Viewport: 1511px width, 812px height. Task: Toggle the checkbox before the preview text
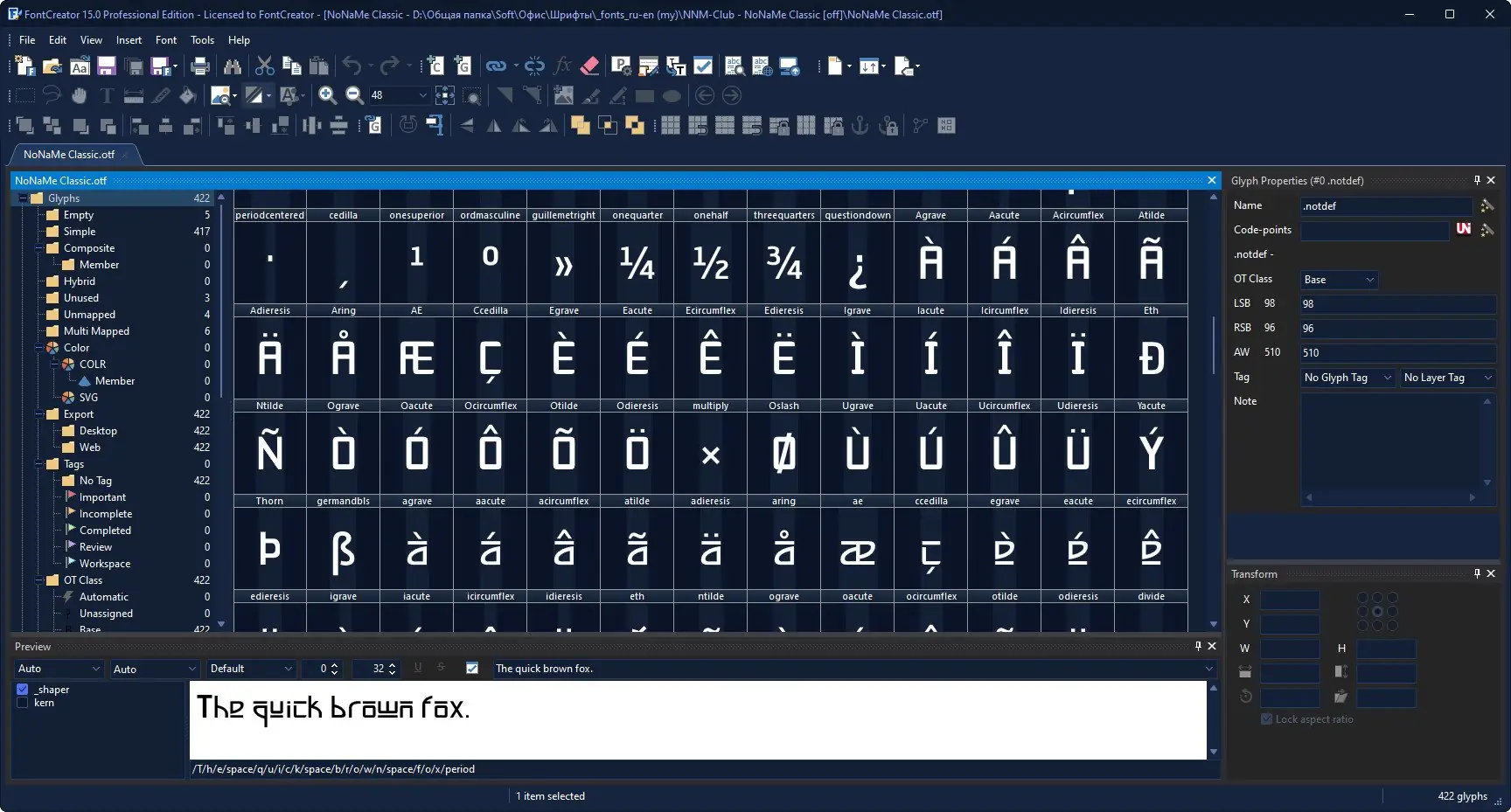tap(472, 669)
